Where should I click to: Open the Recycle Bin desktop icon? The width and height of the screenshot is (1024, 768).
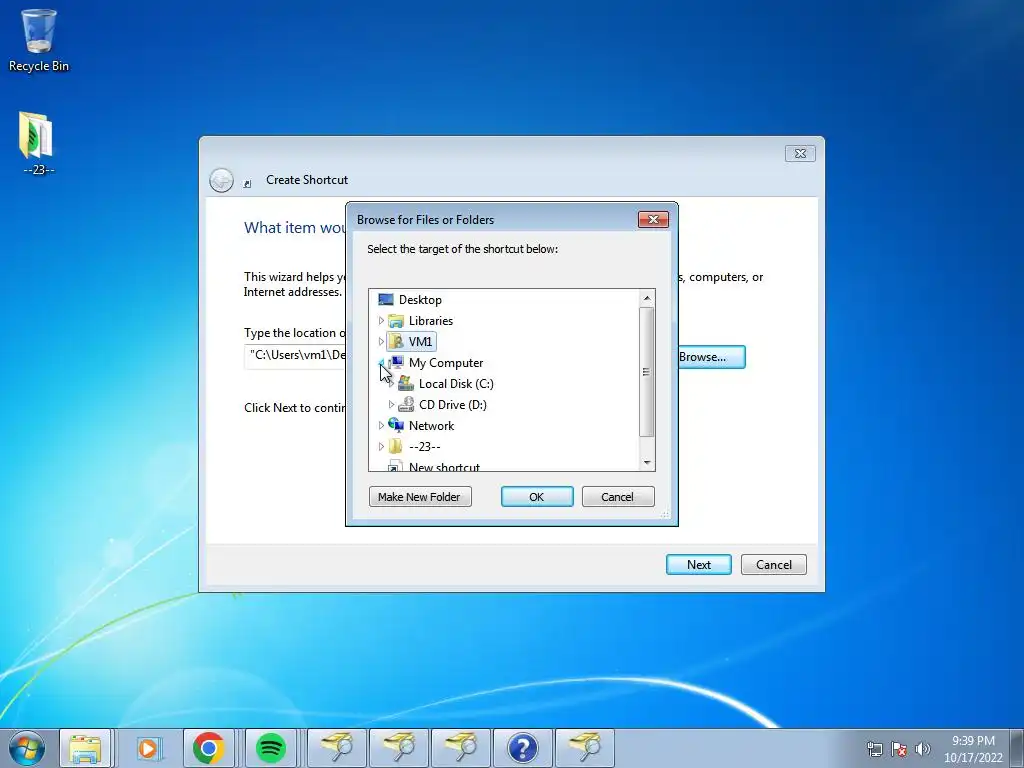39,40
